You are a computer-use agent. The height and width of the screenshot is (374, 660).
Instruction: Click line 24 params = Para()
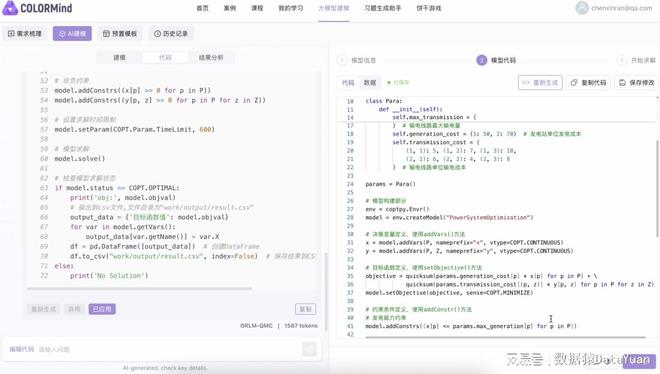coord(390,184)
